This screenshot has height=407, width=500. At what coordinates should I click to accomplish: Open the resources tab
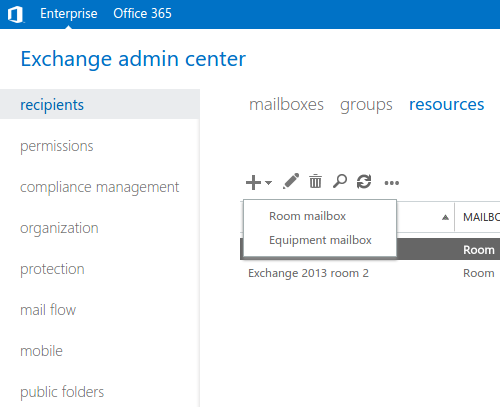(x=447, y=105)
